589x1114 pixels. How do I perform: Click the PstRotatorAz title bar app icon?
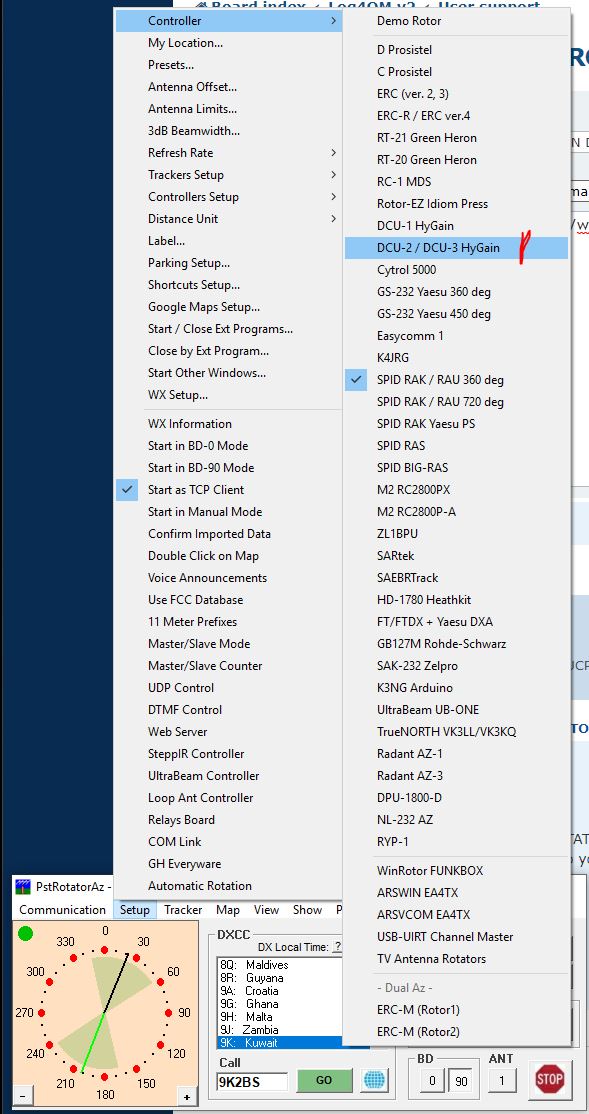tap(23, 887)
